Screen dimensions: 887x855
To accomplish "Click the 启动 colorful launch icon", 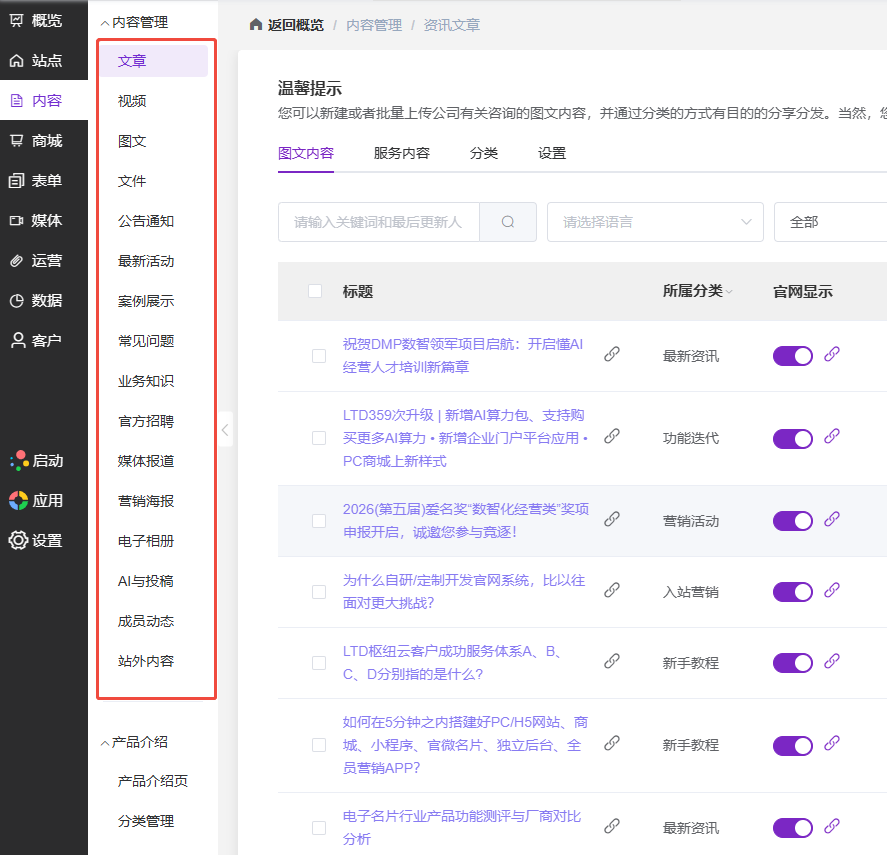I will 18,461.
